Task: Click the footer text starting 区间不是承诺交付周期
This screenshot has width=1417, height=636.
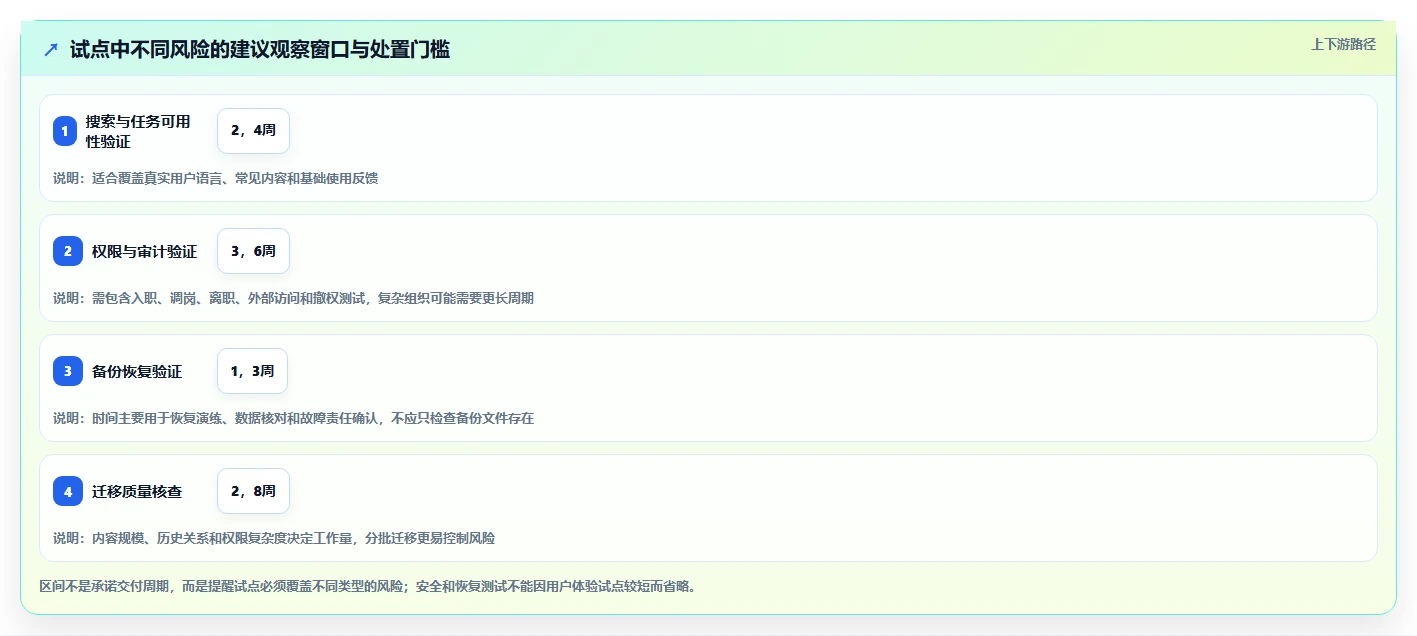Action: 367,586
